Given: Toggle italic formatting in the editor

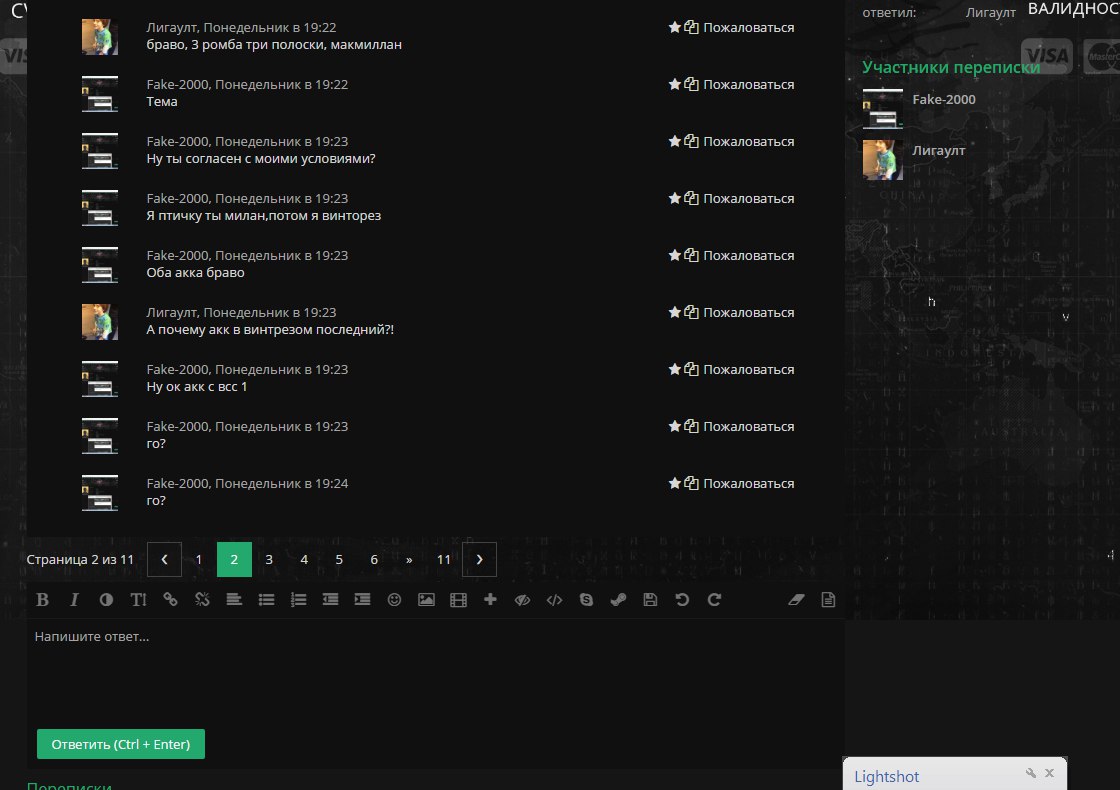Looking at the screenshot, I should coord(74,600).
